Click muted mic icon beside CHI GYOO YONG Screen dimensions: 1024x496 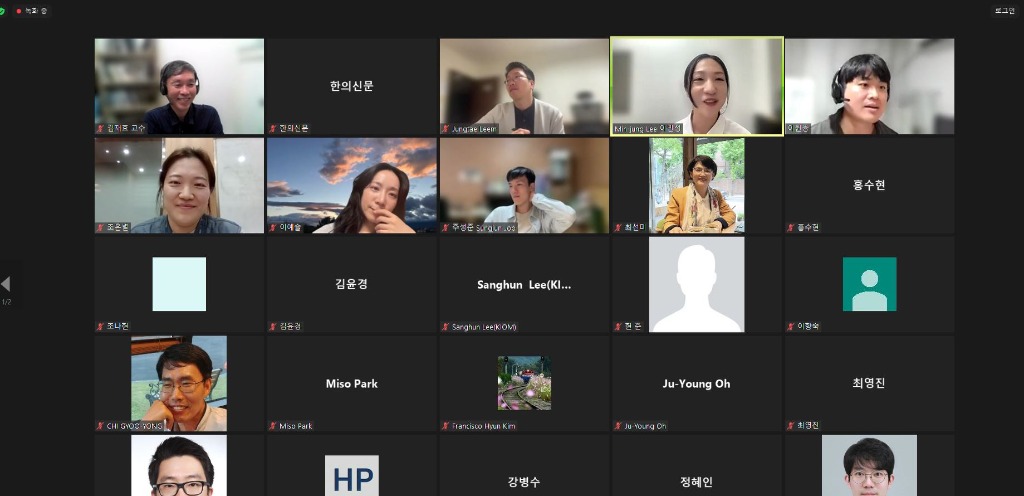coord(101,426)
